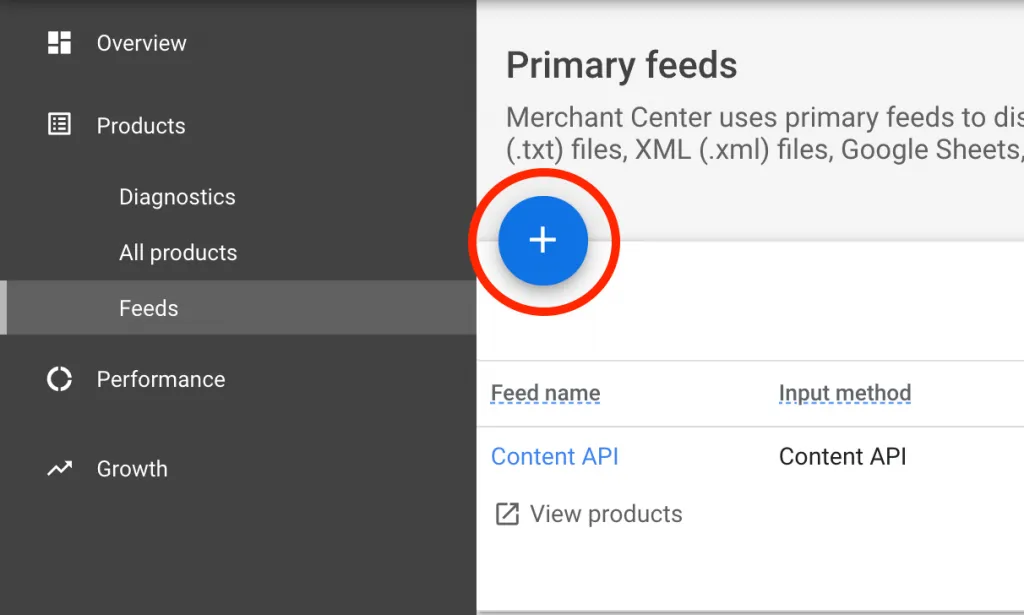Click the Feed name column header
Viewport: 1024px width, 615px height.
click(545, 393)
